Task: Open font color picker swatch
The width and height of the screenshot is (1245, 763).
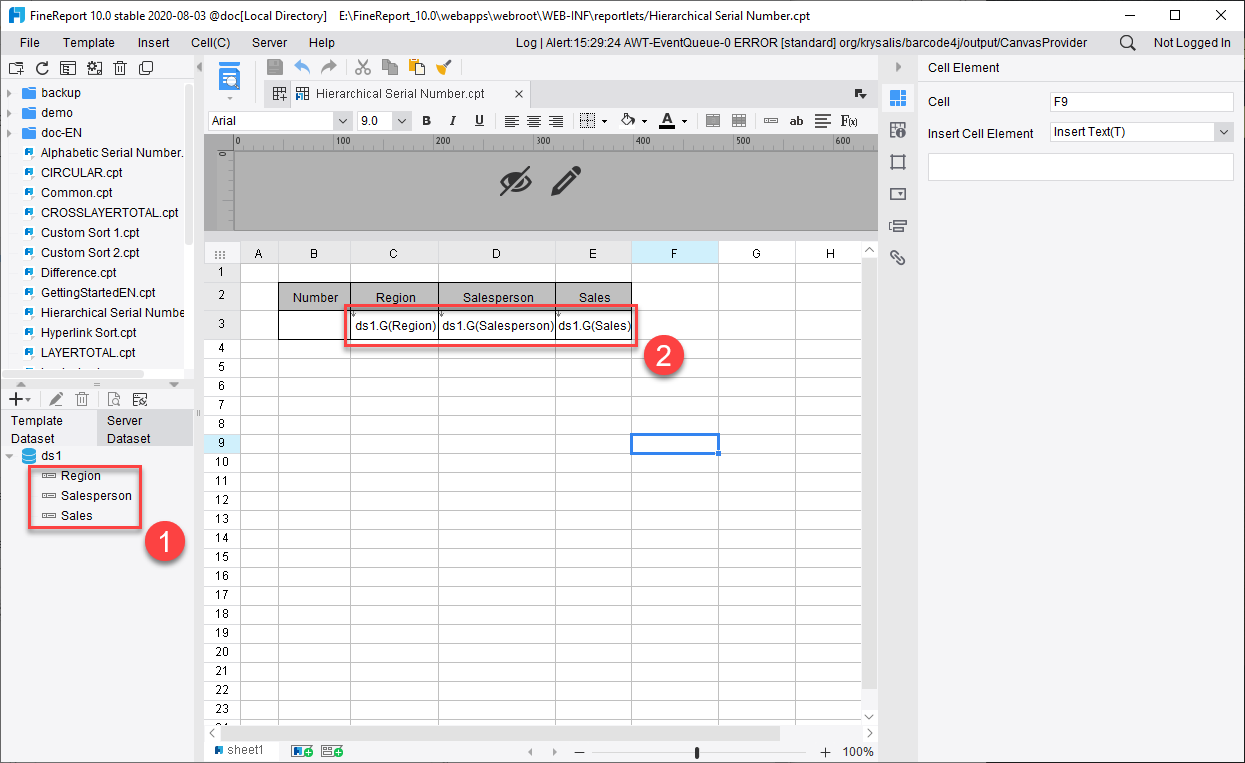Action: (x=667, y=121)
